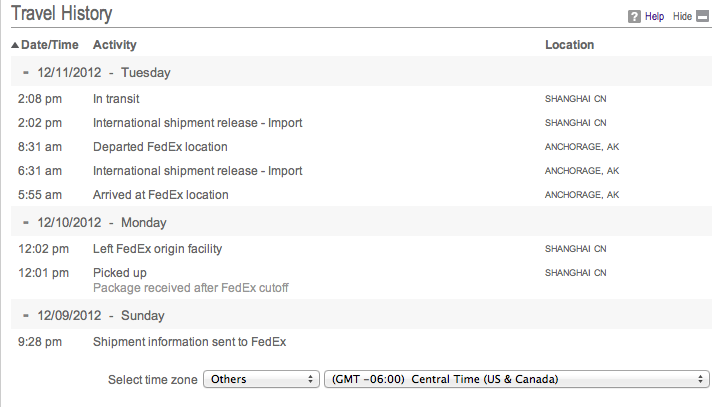This screenshot has width=722, height=407.
Task: Select the Shipment information sent to FedEx entry
Action: coord(189,343)
